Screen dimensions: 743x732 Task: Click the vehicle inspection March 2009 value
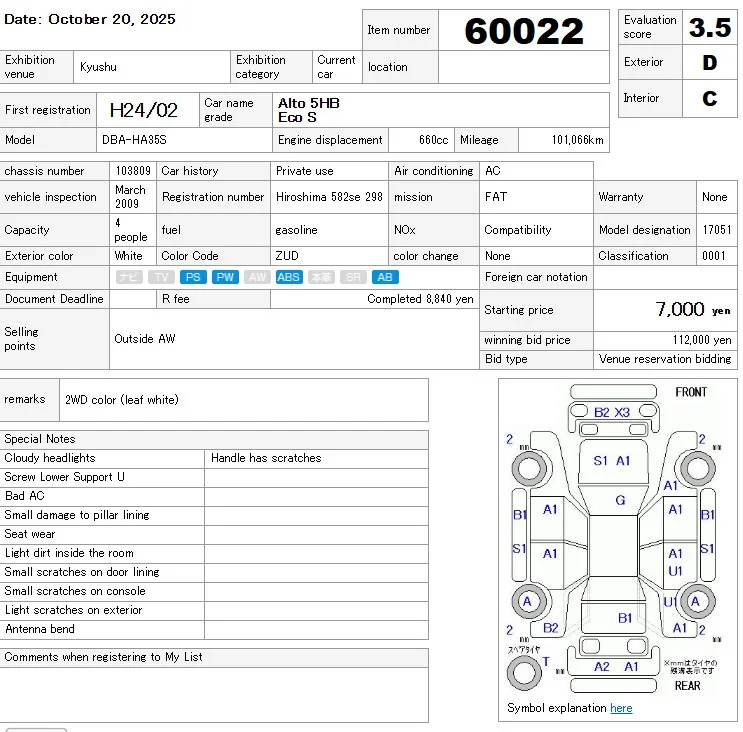(130, 197)
